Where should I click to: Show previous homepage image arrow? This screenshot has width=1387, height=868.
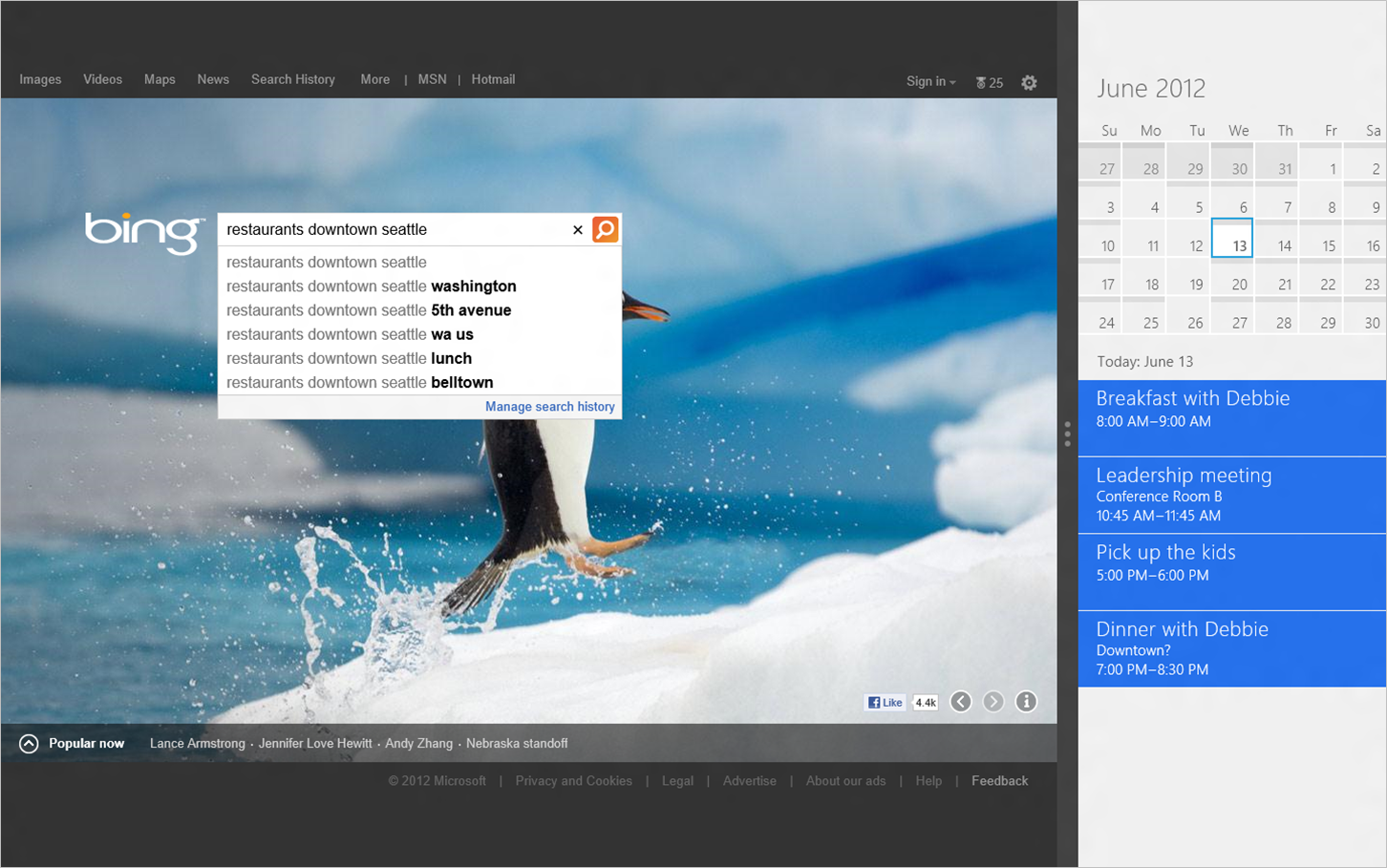click(961, 702)
